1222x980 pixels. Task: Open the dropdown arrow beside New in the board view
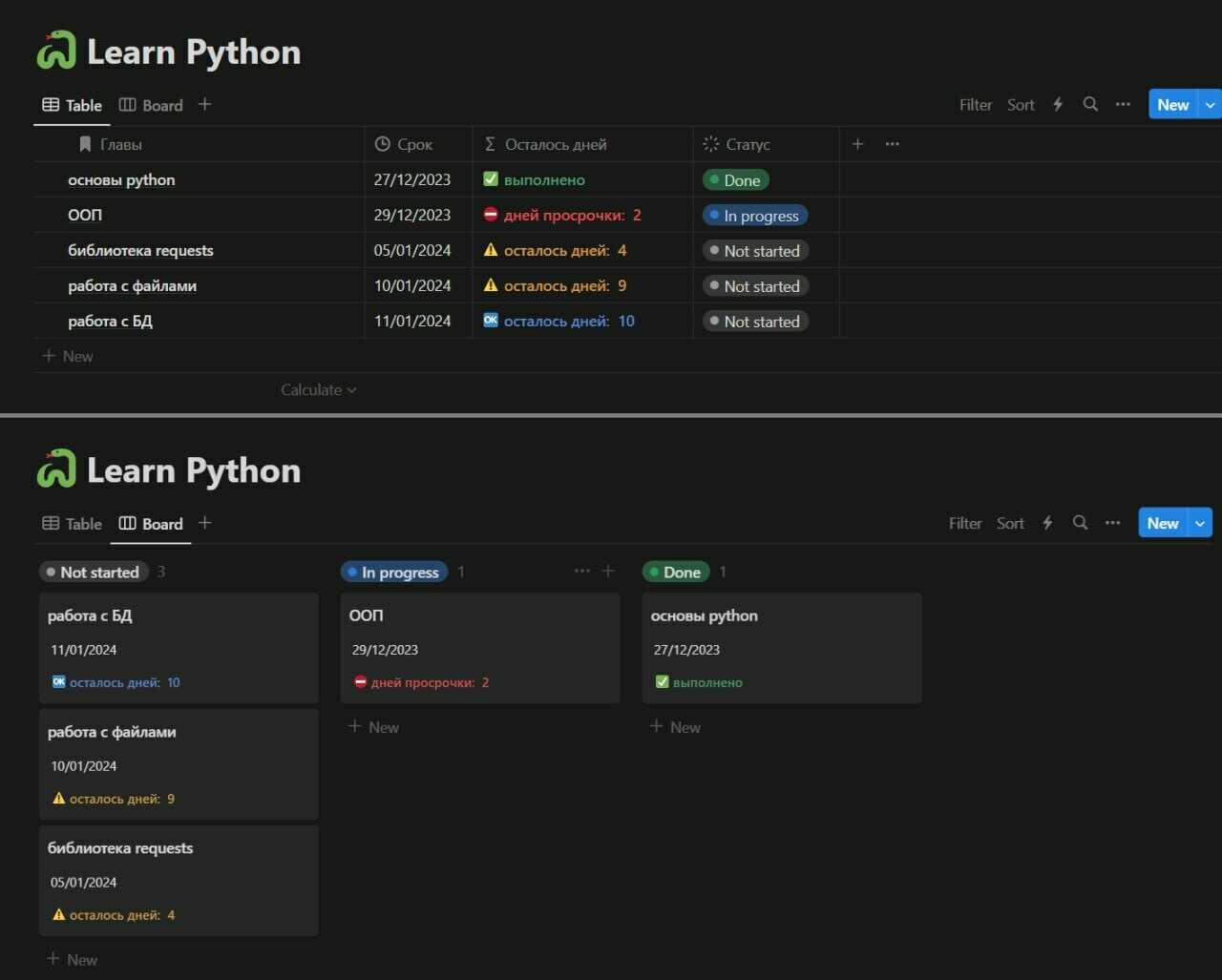(1200, 523)
